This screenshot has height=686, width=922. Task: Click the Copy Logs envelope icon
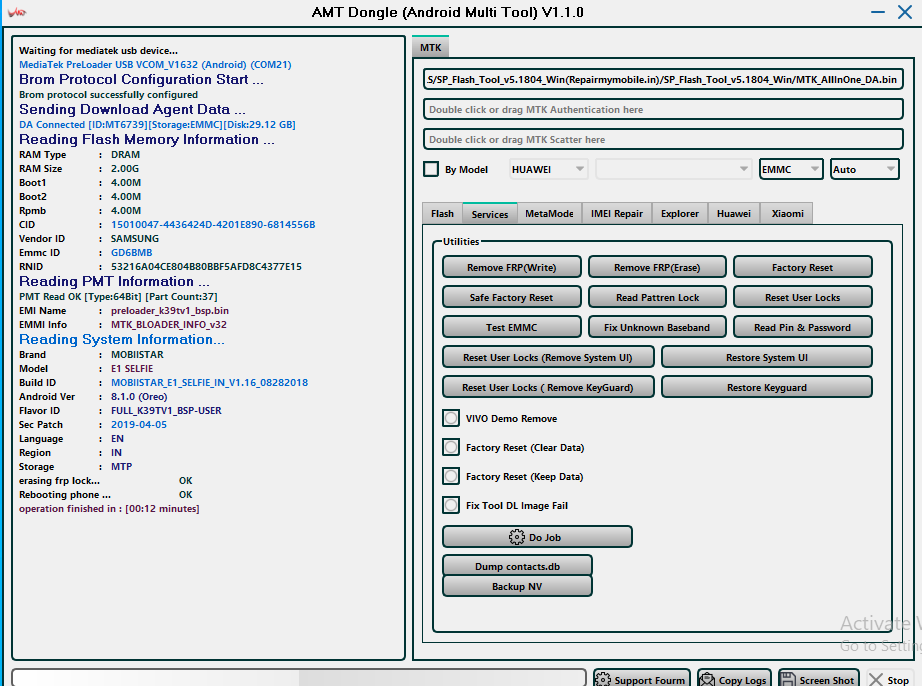click(x=707, y=680)
